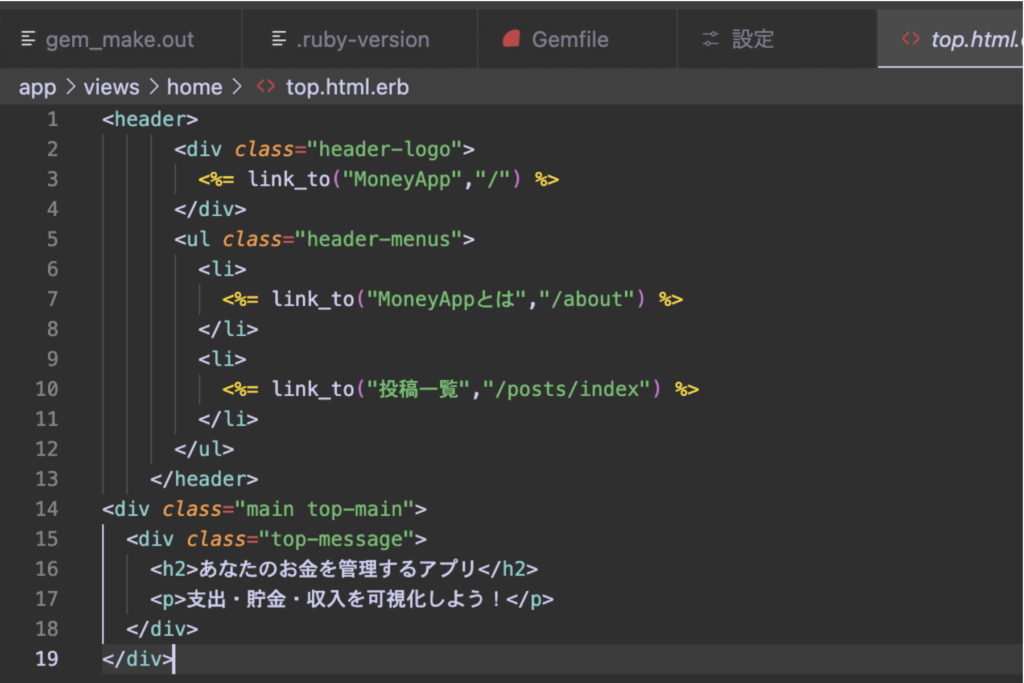Click the HTML icon on the top.html.erb tab

tap(910, 40)
